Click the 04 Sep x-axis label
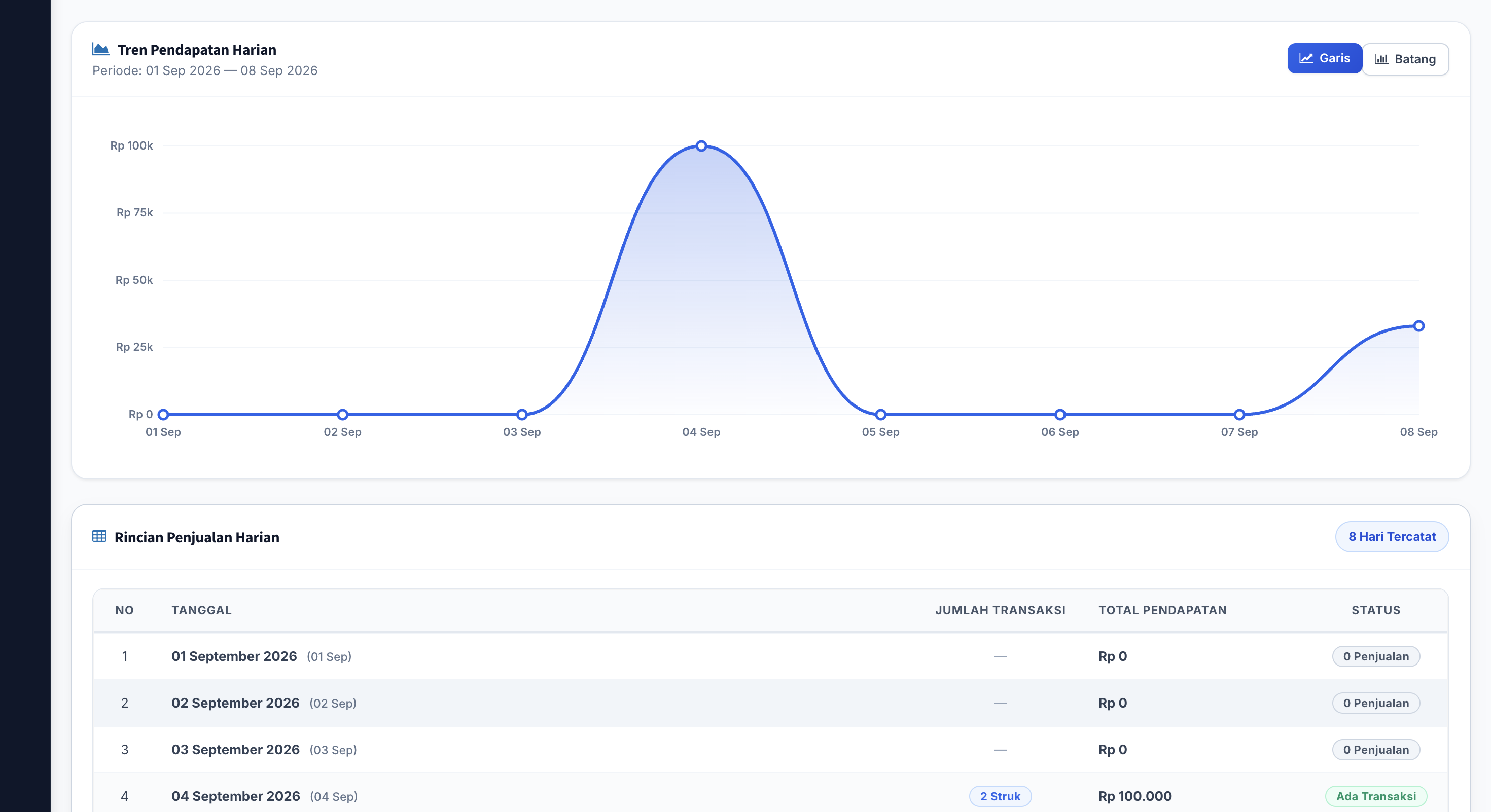1491x812 pixels. 701,432
